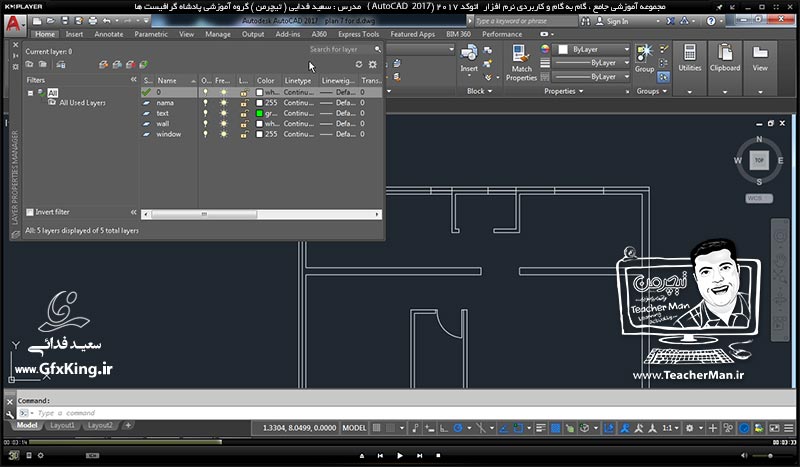Viewport: 800px width, 467px height.
Task: Open lineweight ByLayer dropdown
Action: (x=593, y=63)
